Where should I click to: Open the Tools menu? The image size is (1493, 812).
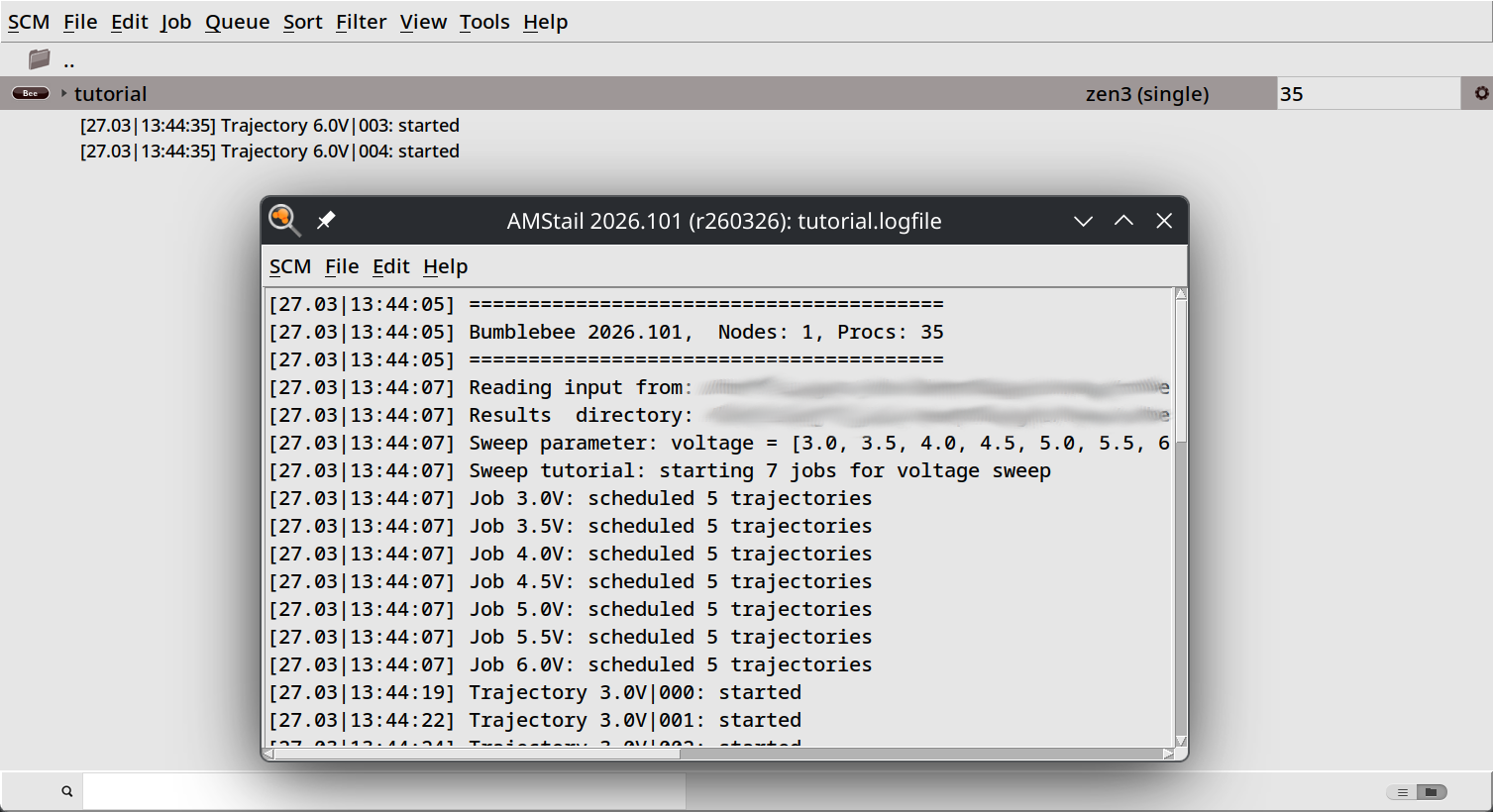pos(483,22)
